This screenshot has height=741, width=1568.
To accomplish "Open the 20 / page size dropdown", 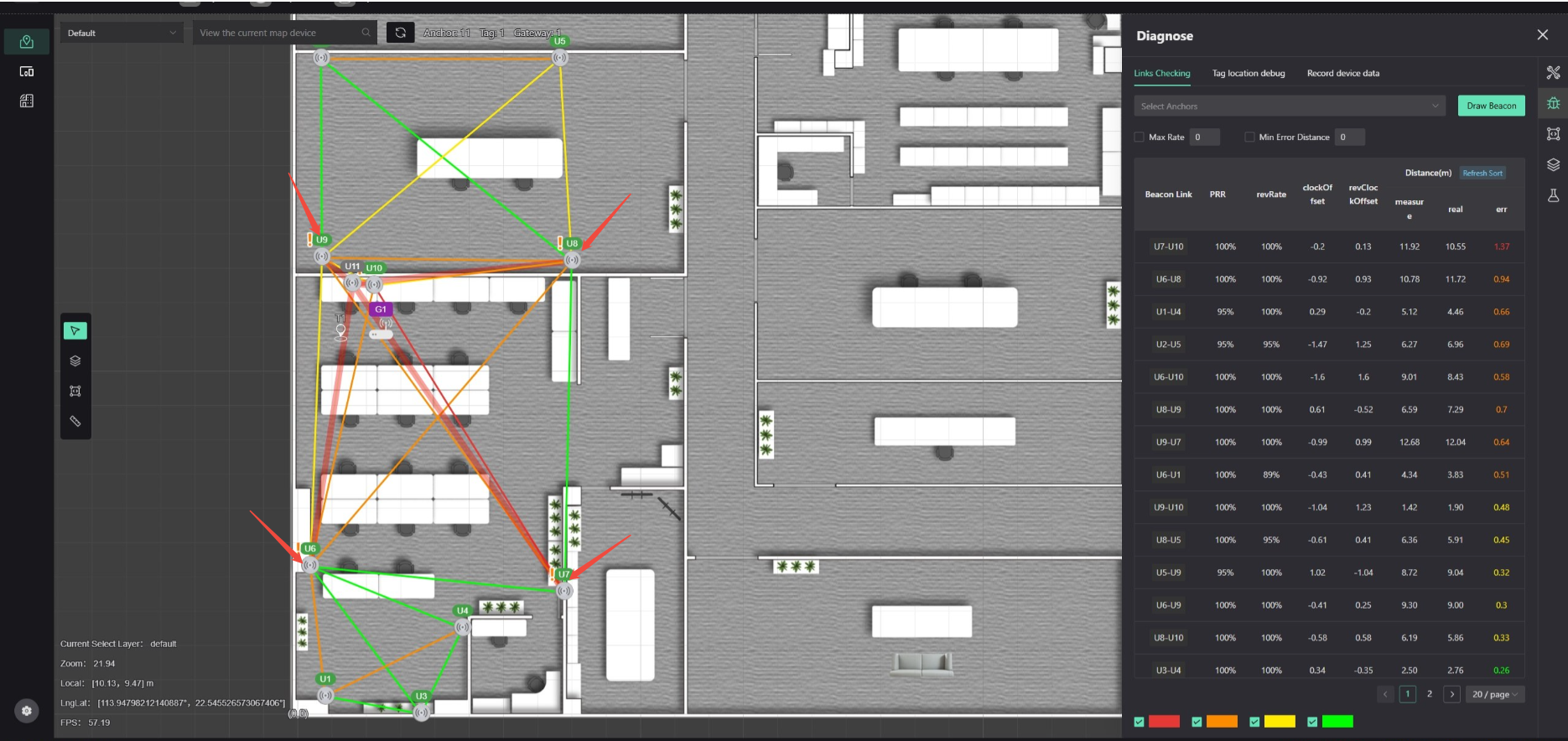I will tap(1495, 694).
